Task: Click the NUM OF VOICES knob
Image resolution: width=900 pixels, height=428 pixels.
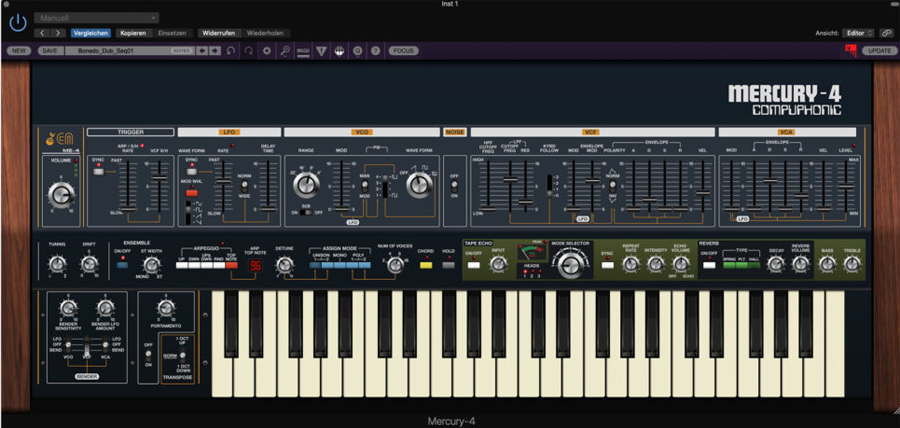Action: [394, 264]
